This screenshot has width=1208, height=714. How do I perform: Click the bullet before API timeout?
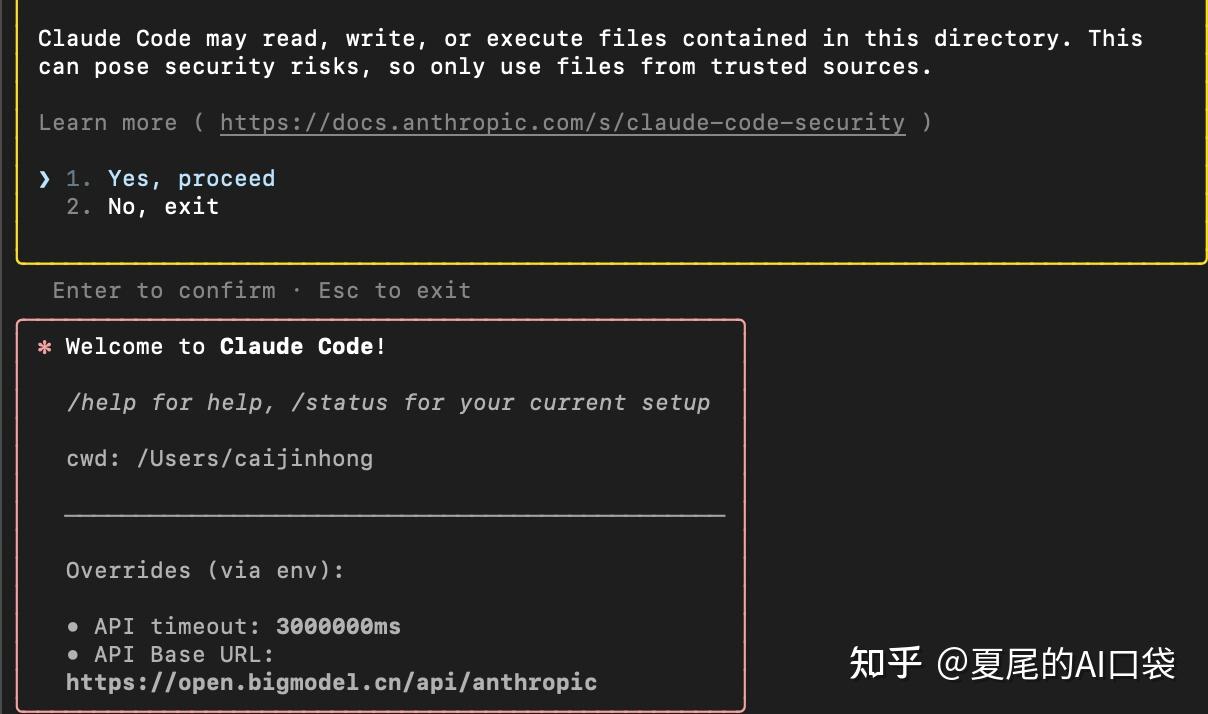[73, 627]
